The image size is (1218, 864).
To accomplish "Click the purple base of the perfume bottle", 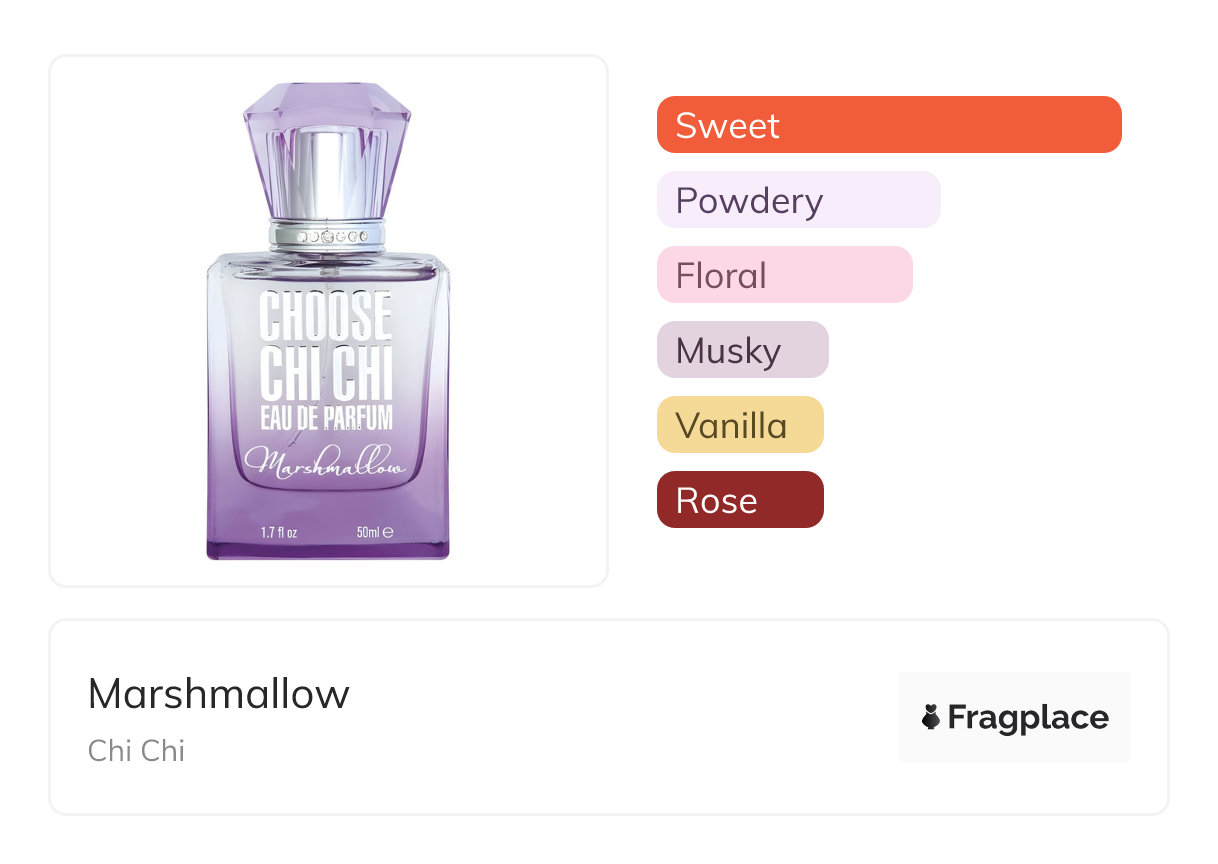I will point(327,550).
